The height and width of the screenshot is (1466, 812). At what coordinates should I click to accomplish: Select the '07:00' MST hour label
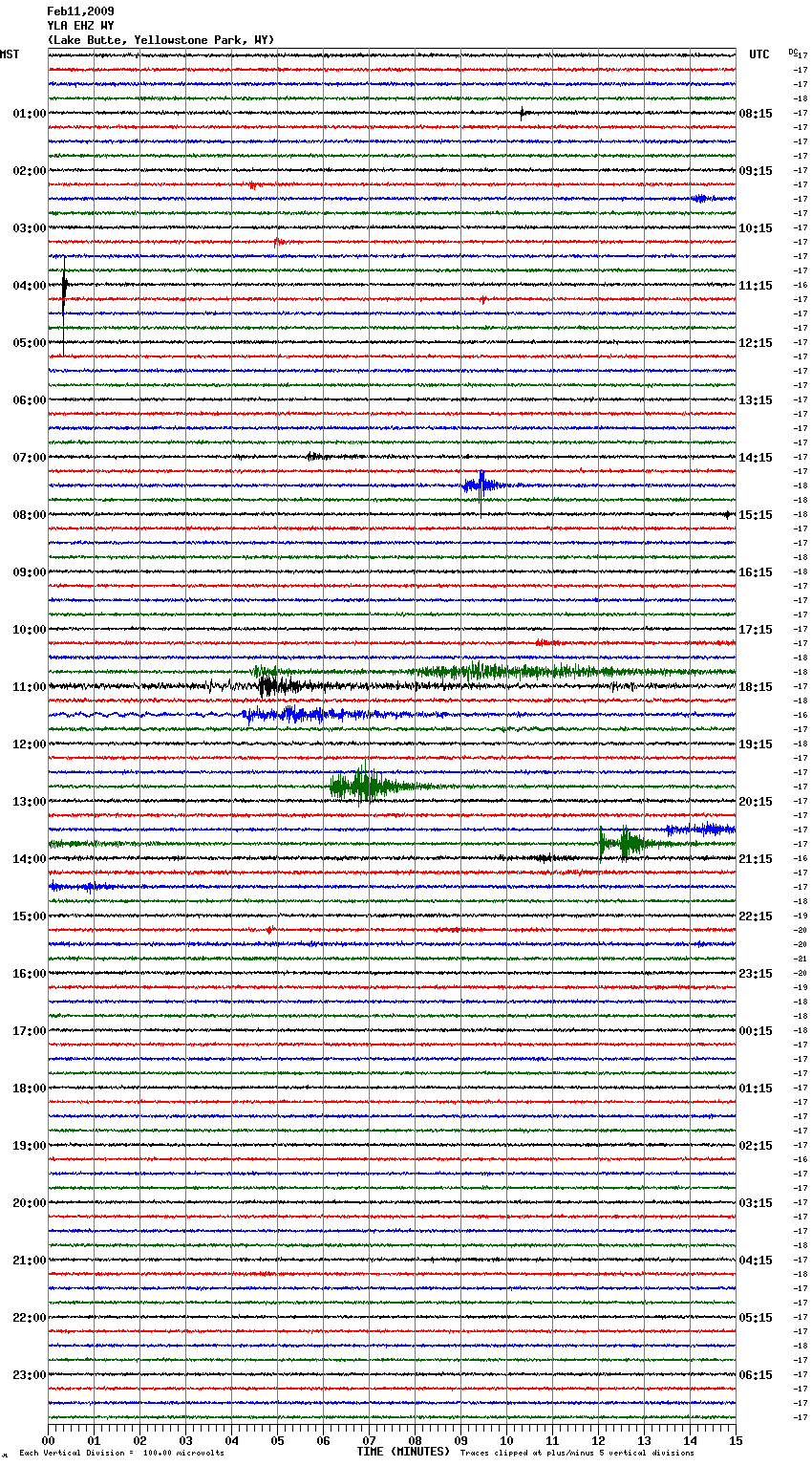(30, 458)
